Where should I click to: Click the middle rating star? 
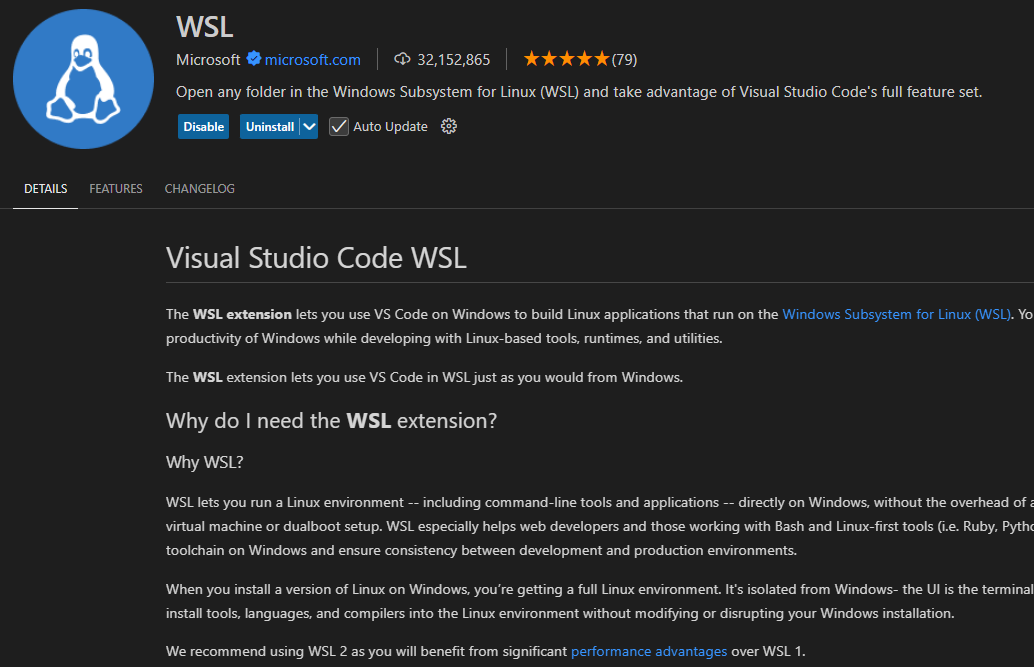pos(569,58)
